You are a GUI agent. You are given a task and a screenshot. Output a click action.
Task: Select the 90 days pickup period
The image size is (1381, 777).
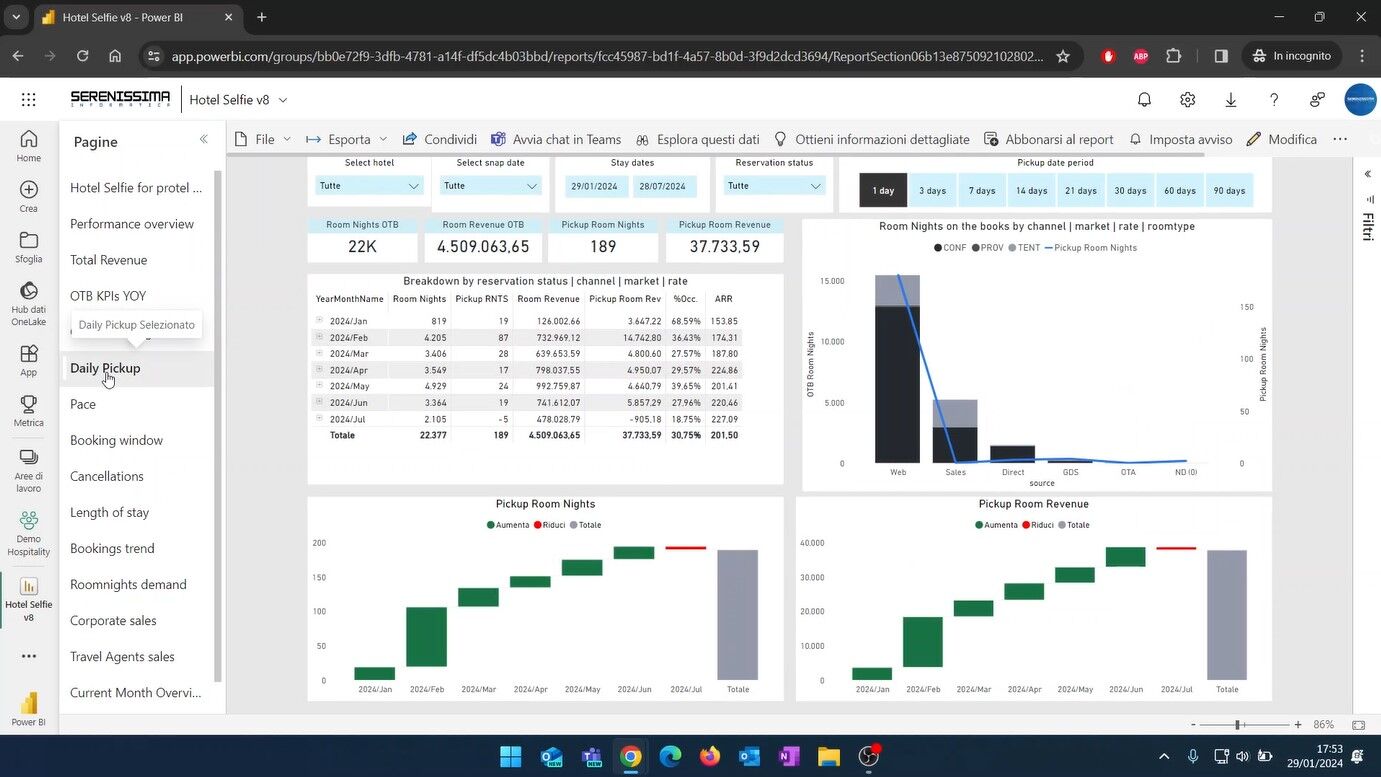pyautogui.click(x=1228, y=190)
